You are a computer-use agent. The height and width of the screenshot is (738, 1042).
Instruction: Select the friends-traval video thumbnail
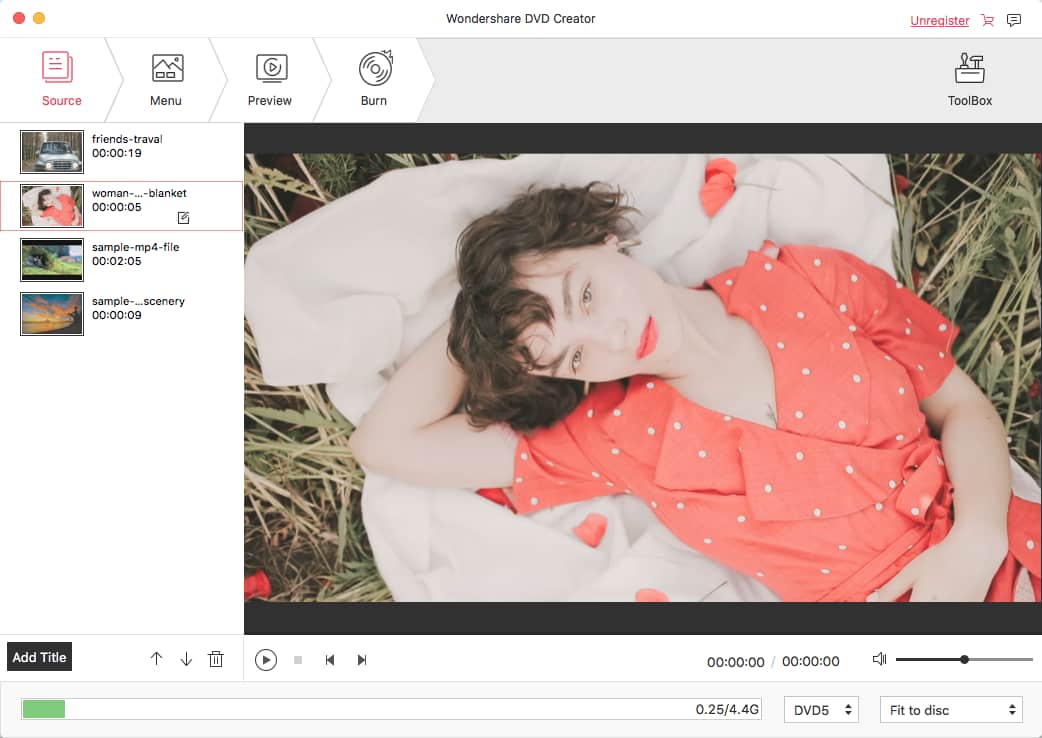(51, 151)
